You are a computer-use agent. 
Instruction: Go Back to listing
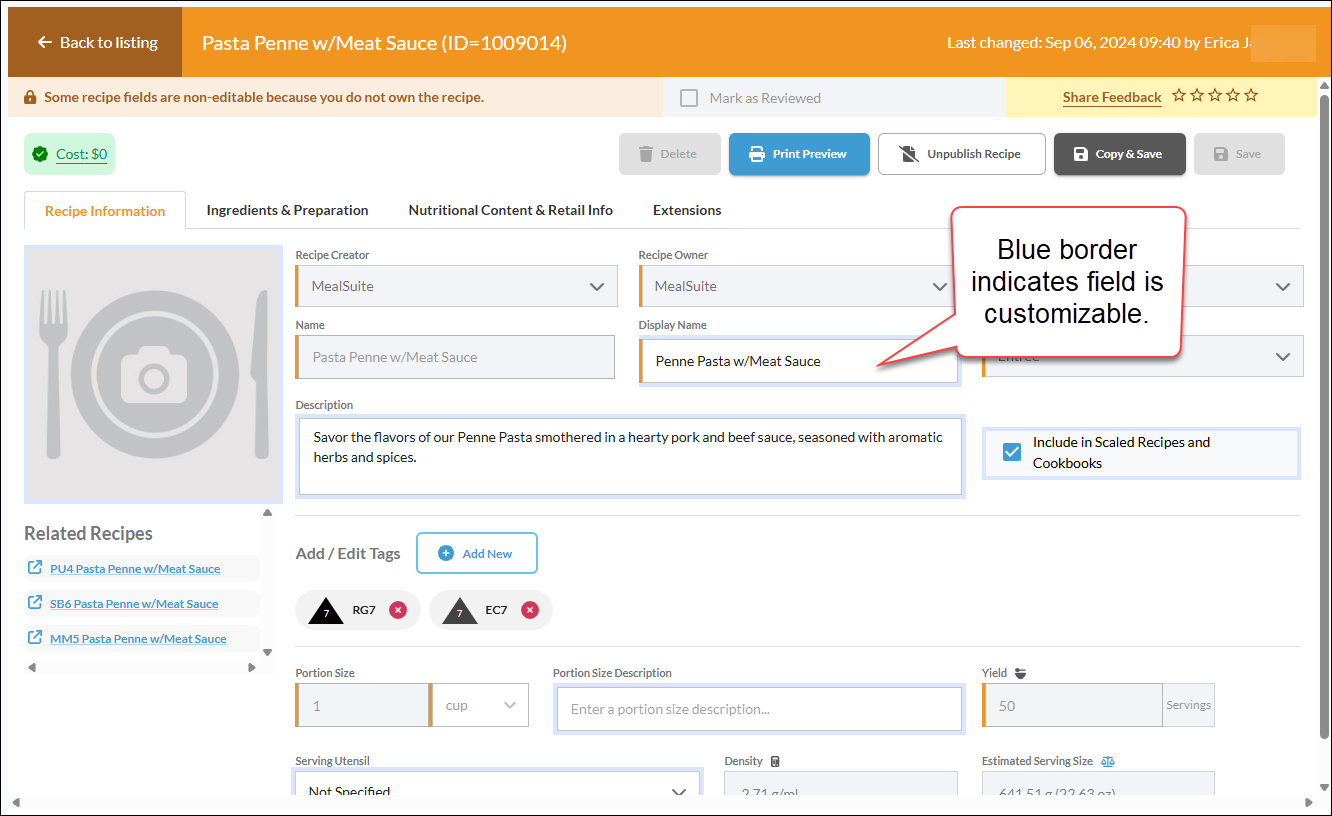96,42
